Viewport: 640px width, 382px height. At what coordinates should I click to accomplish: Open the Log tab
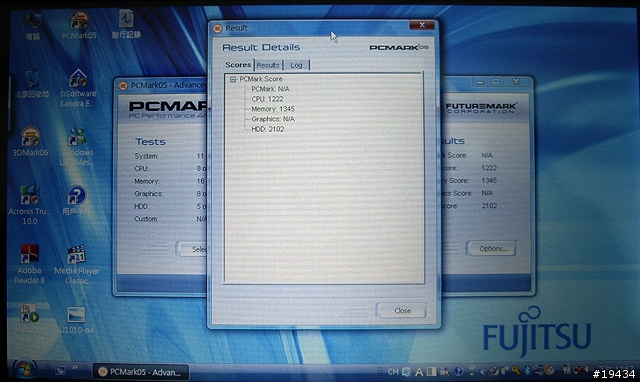[296, 65]
